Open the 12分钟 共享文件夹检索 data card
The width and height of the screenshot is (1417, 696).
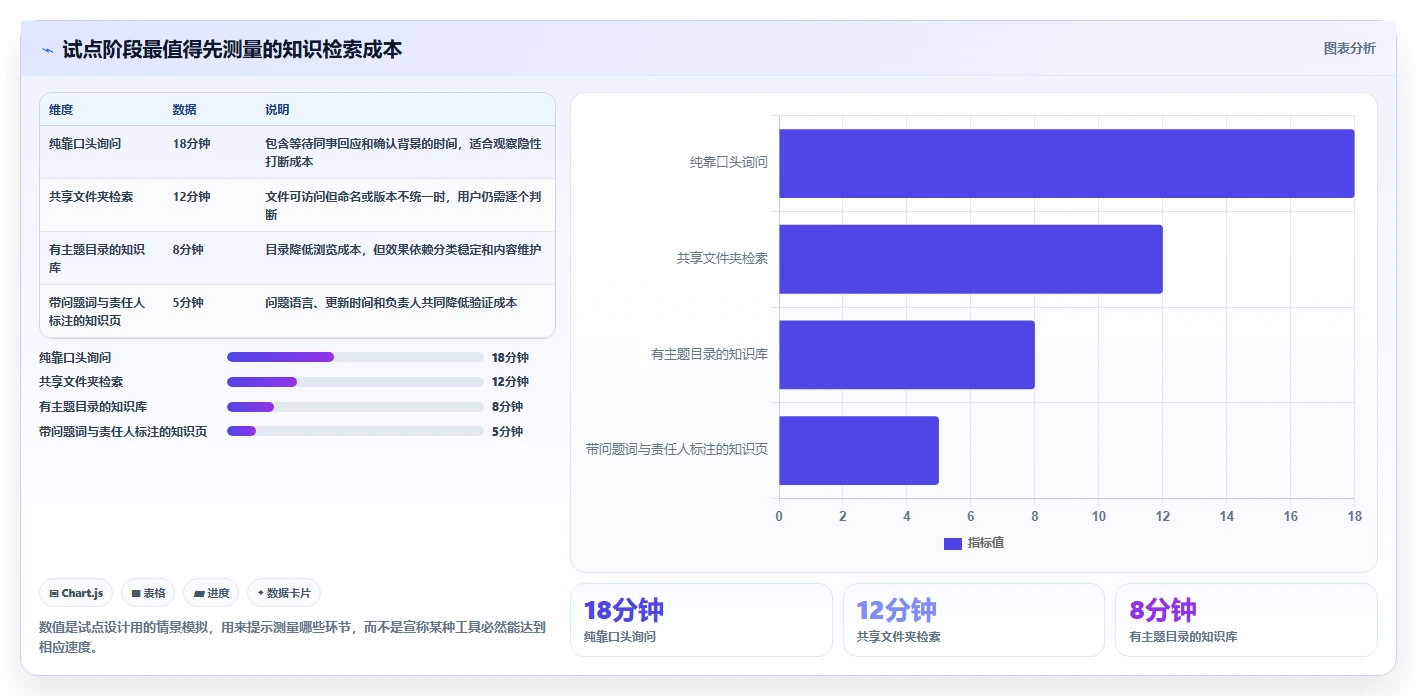(x=974, y=620)
